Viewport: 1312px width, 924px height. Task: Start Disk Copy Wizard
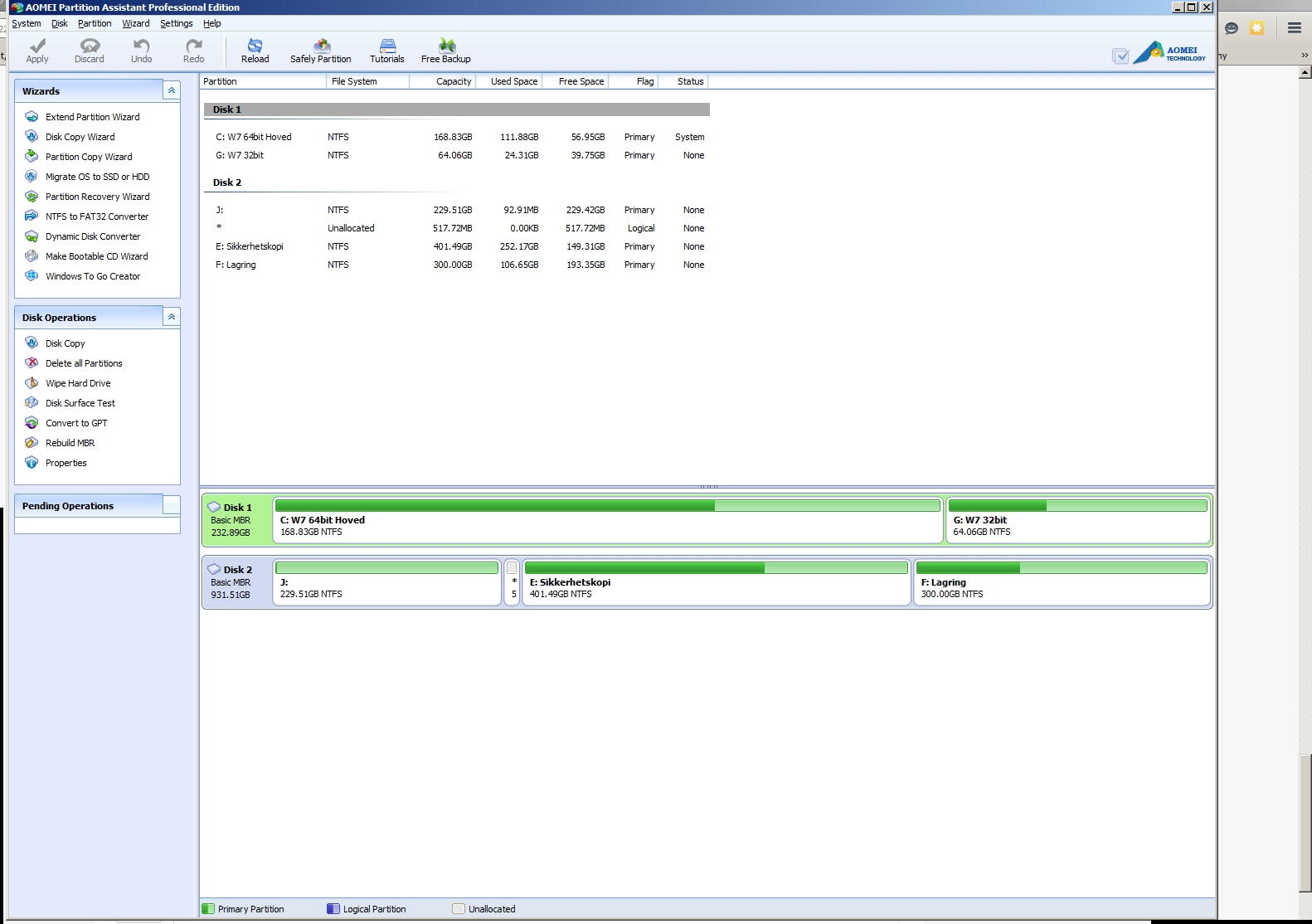click(80, 137)
